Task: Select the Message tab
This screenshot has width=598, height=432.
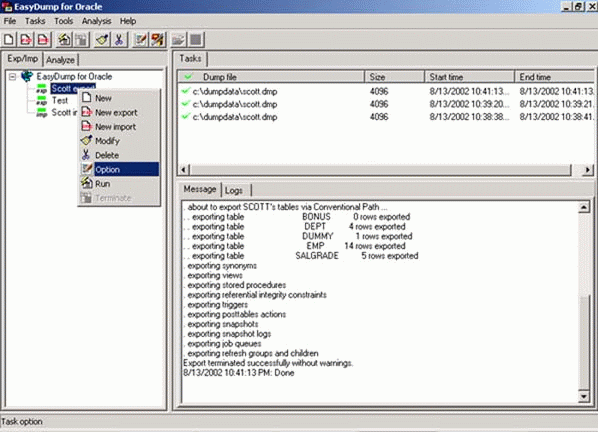Action: [x=200, y=189]
